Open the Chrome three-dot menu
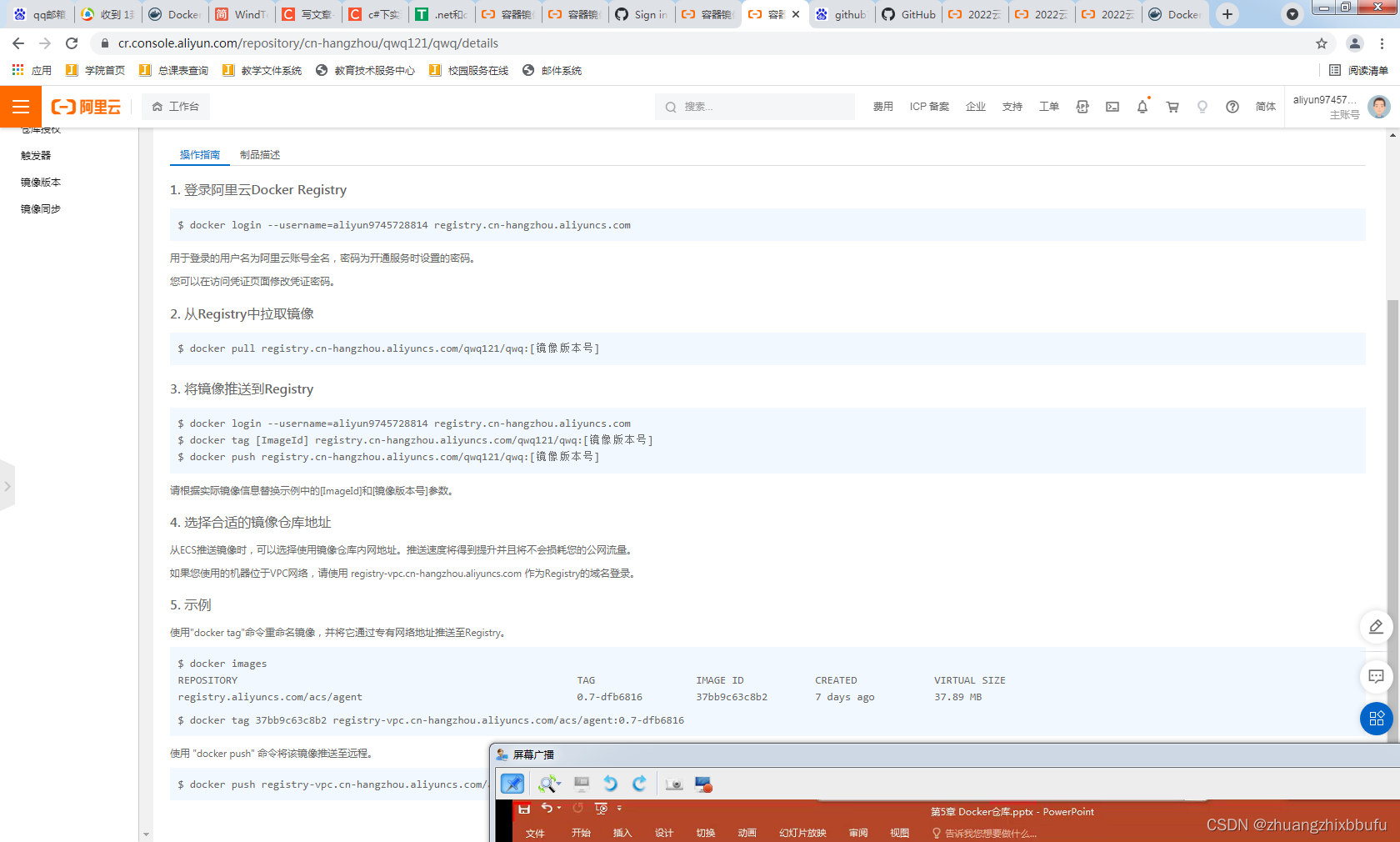 pos(1382,43)
